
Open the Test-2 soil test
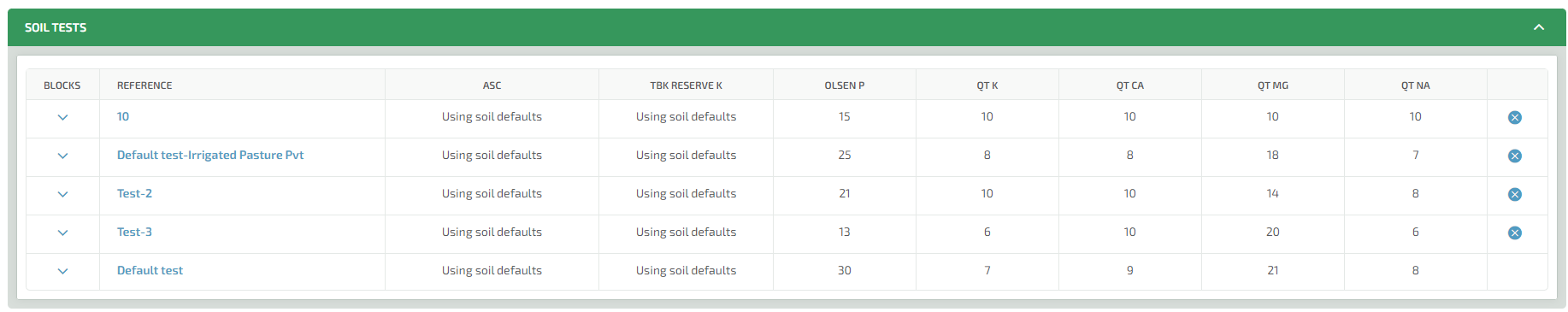click(x=134, y=193)
